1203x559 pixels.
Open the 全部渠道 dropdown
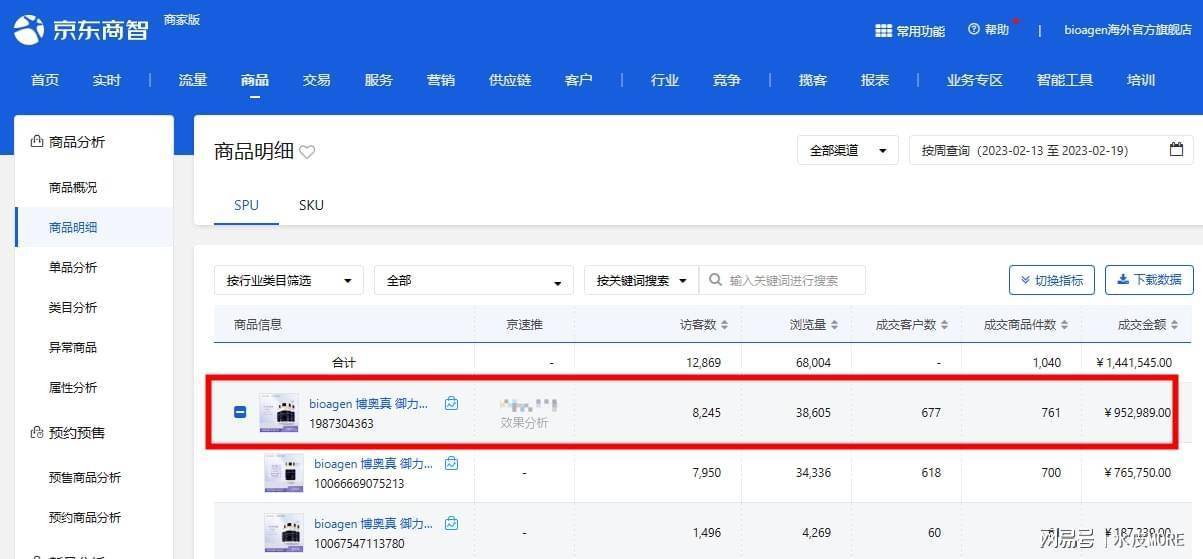[x=847, y=150]
